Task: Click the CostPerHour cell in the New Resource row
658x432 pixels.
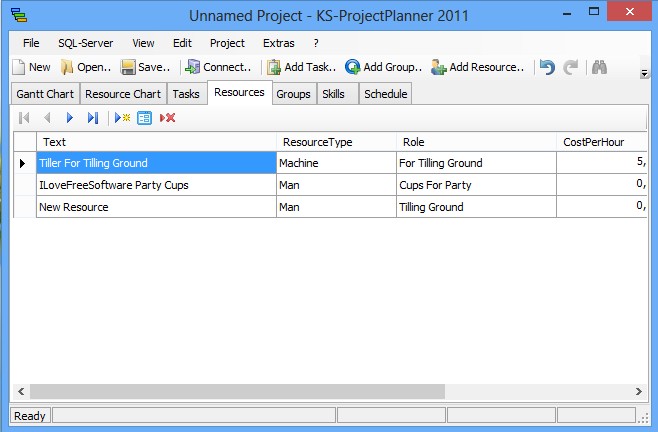Action: point(602,207)
